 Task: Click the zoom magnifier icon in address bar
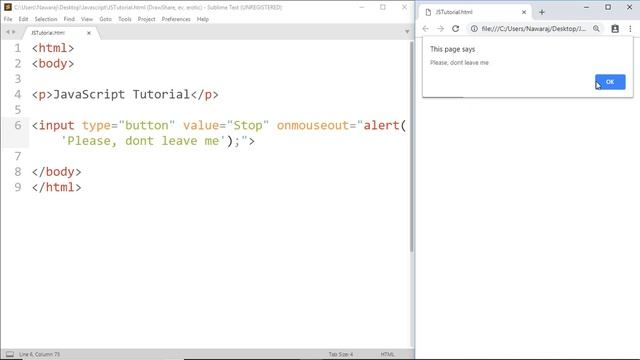pyautogui.click(x=596, y=29)
